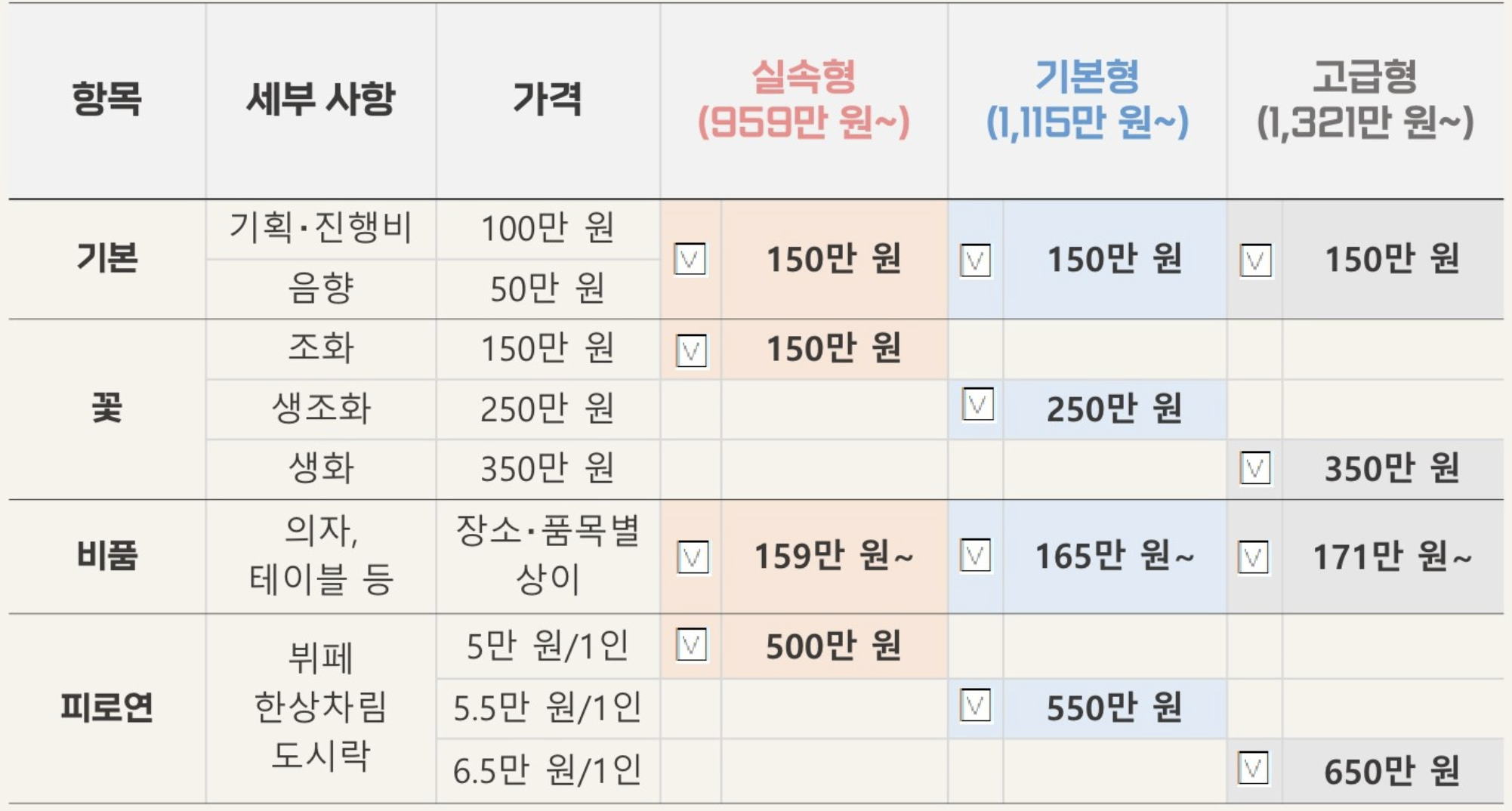The image size is (1512, 811).
Task: Toggle 실속형 비품 159만 원 checkbox
Action: coord(693,557)
